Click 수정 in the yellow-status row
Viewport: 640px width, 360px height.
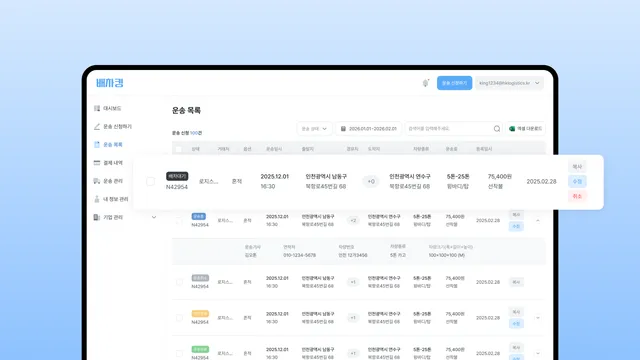(x=516, y=323)
